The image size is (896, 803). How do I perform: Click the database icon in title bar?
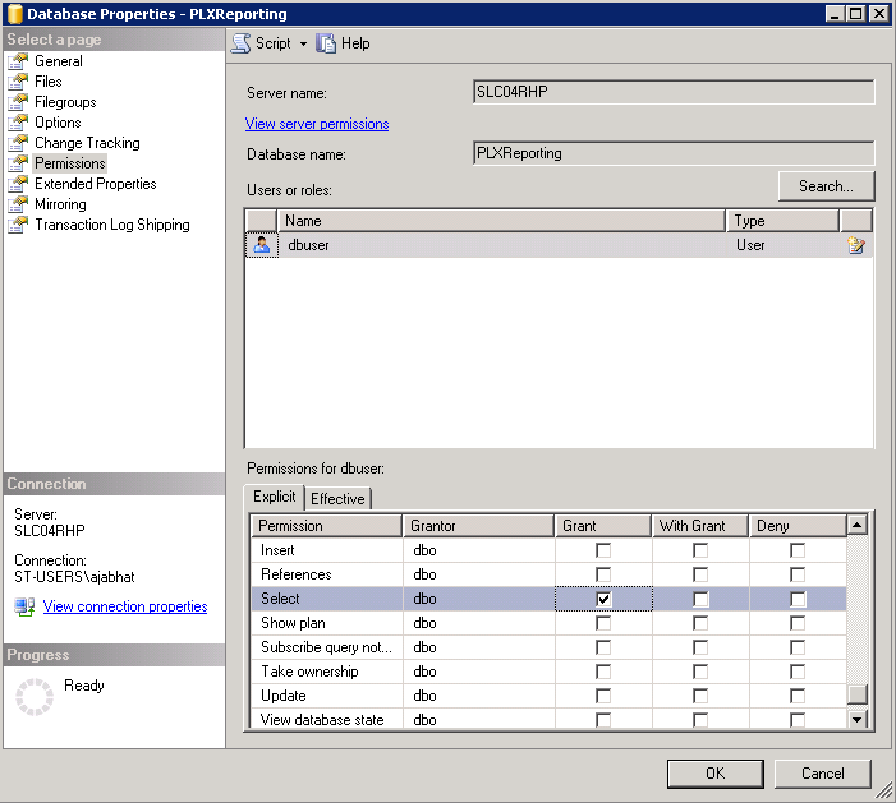pyautogui.click(x=15, y=14)
